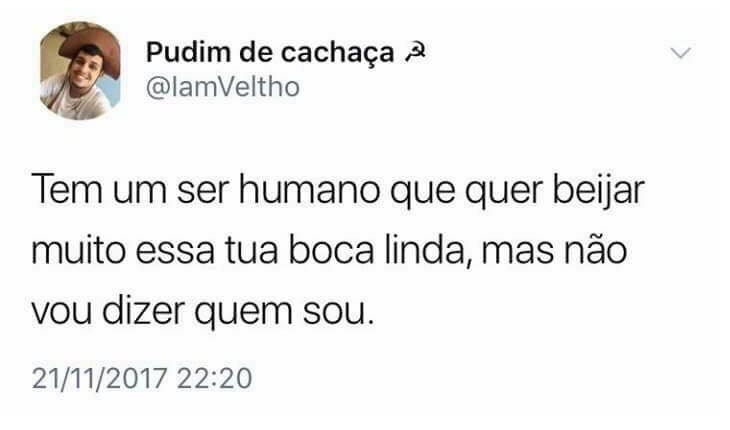Image resolution: width=730 pixels, height=430 pixels.
Task: Click the word "boca" in the tweet
Action: pyautogui.click(x=331, y=249)
